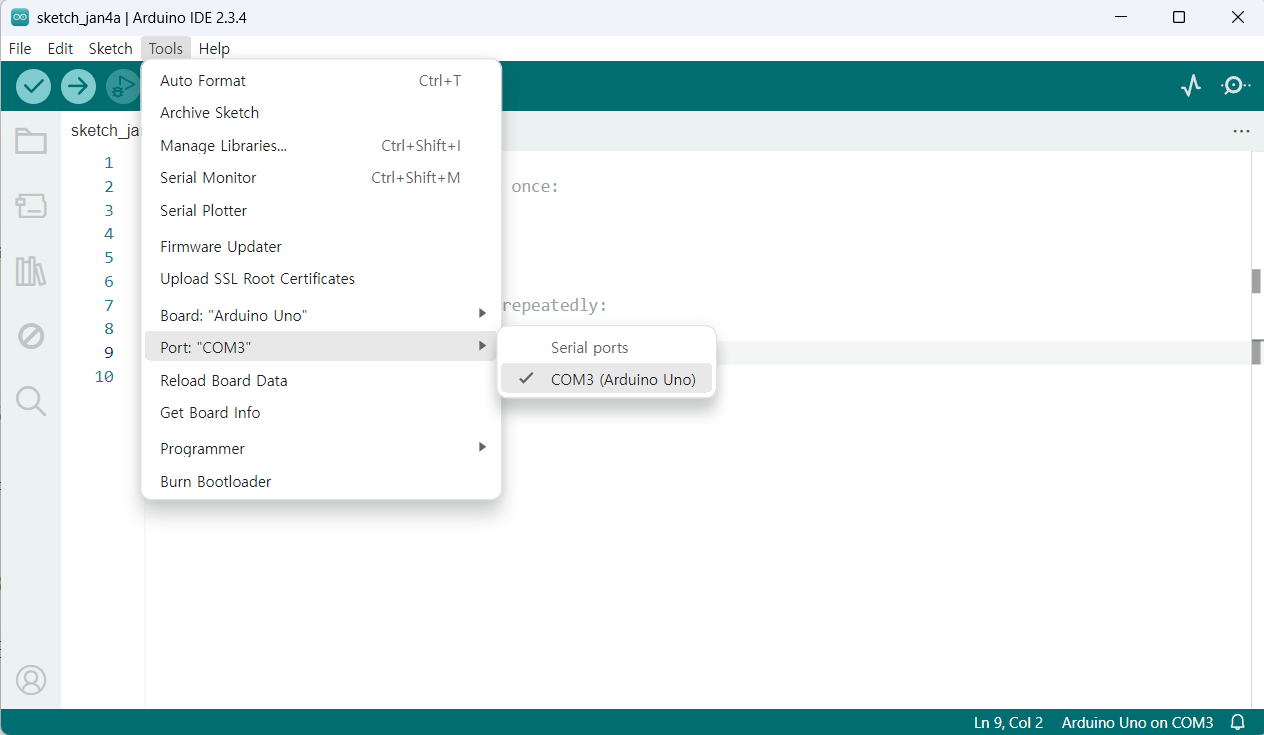Open the Help menu
The image size is (1264, 735).
point(214,48)
